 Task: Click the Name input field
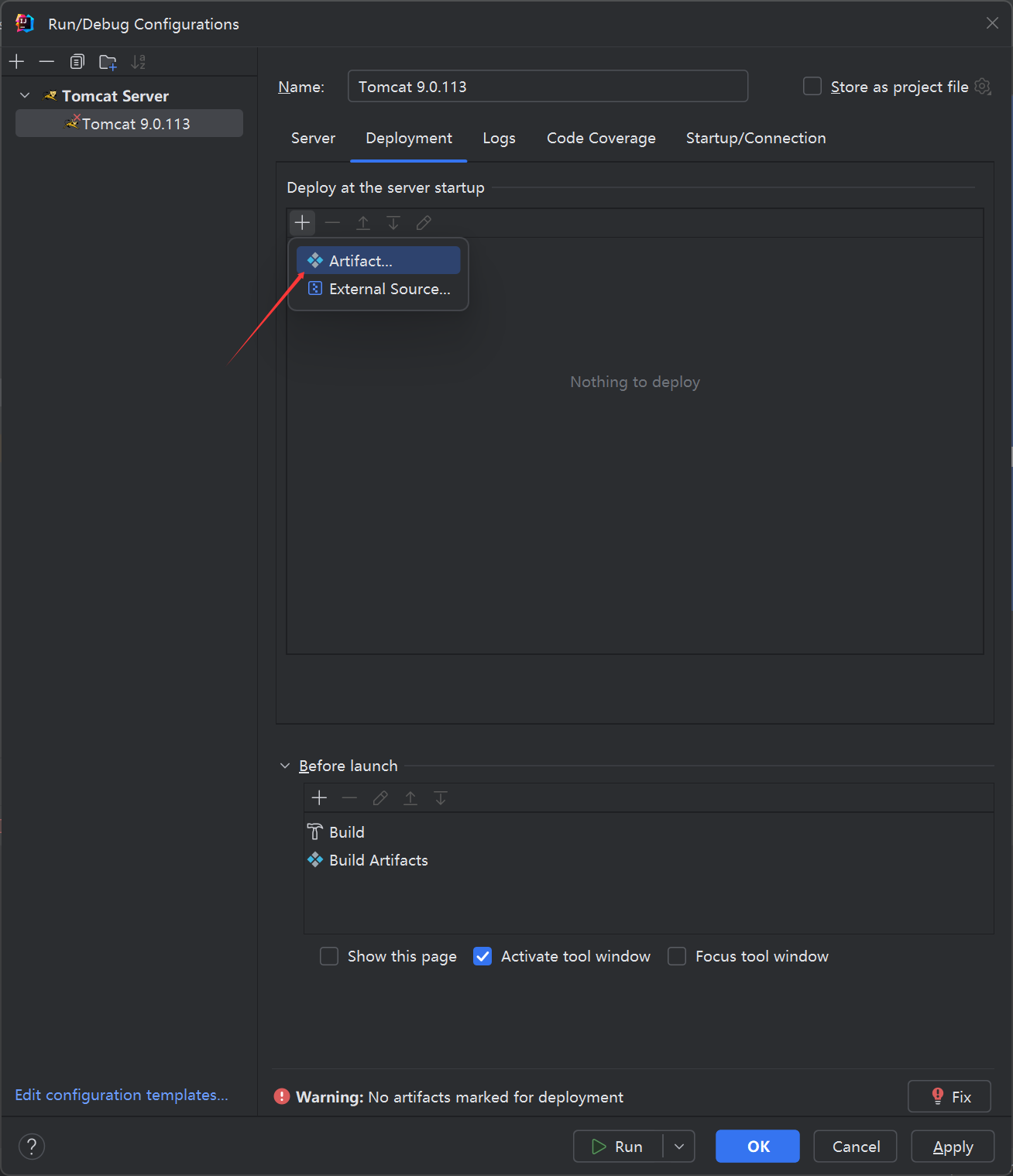(x=548, y=86)
